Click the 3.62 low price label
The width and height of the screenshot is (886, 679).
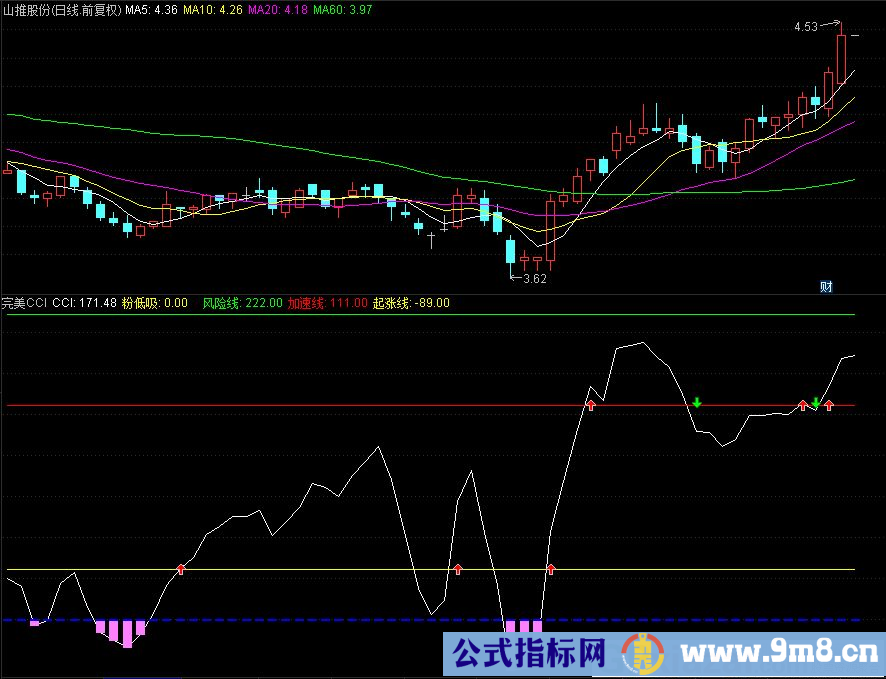(535, 278)
